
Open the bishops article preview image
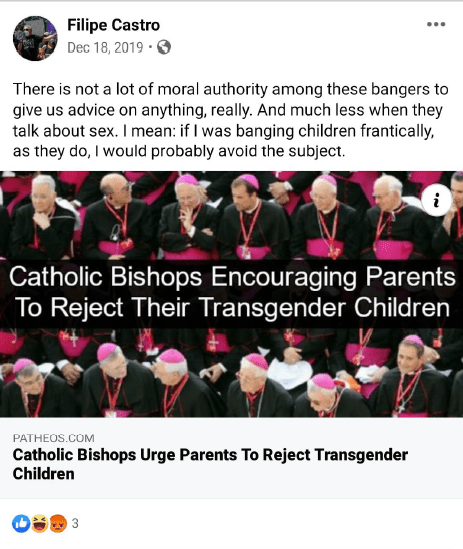(232, 294)
